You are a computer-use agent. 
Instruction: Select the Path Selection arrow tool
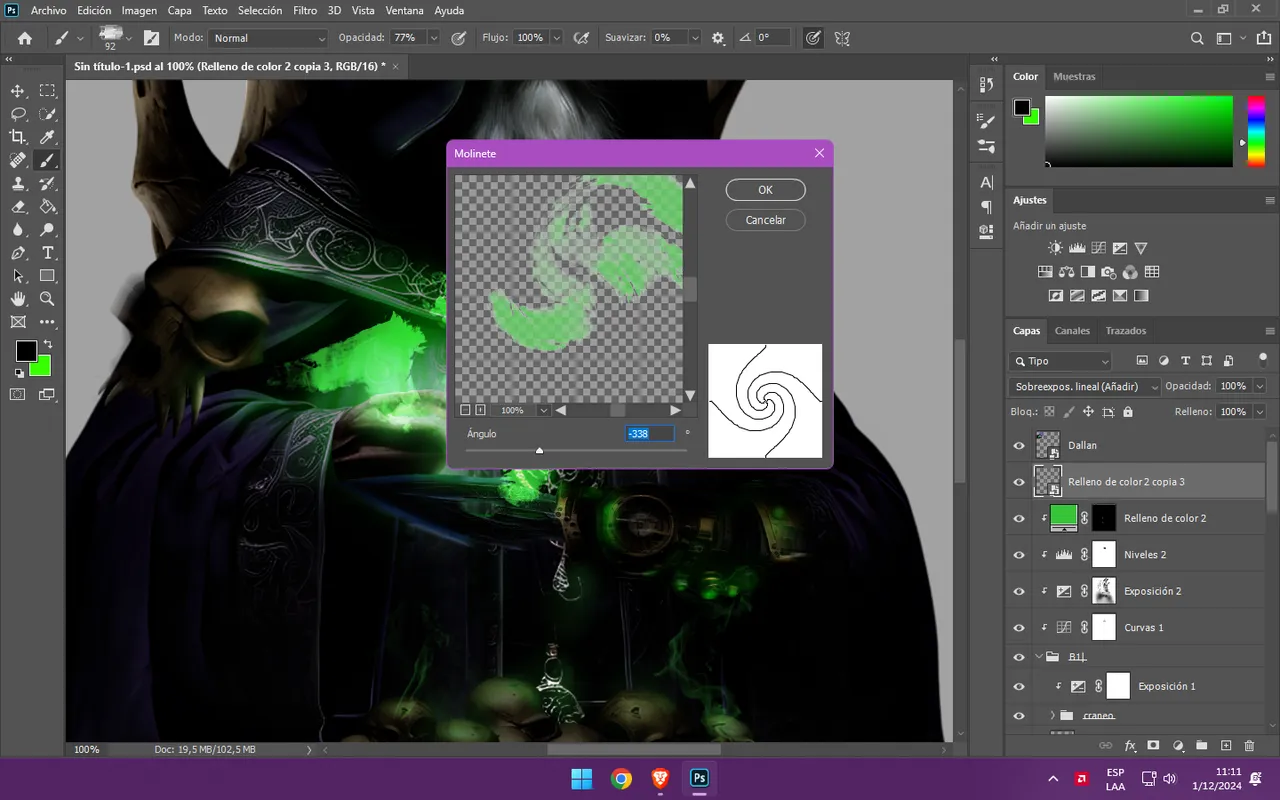click(18, 276)
